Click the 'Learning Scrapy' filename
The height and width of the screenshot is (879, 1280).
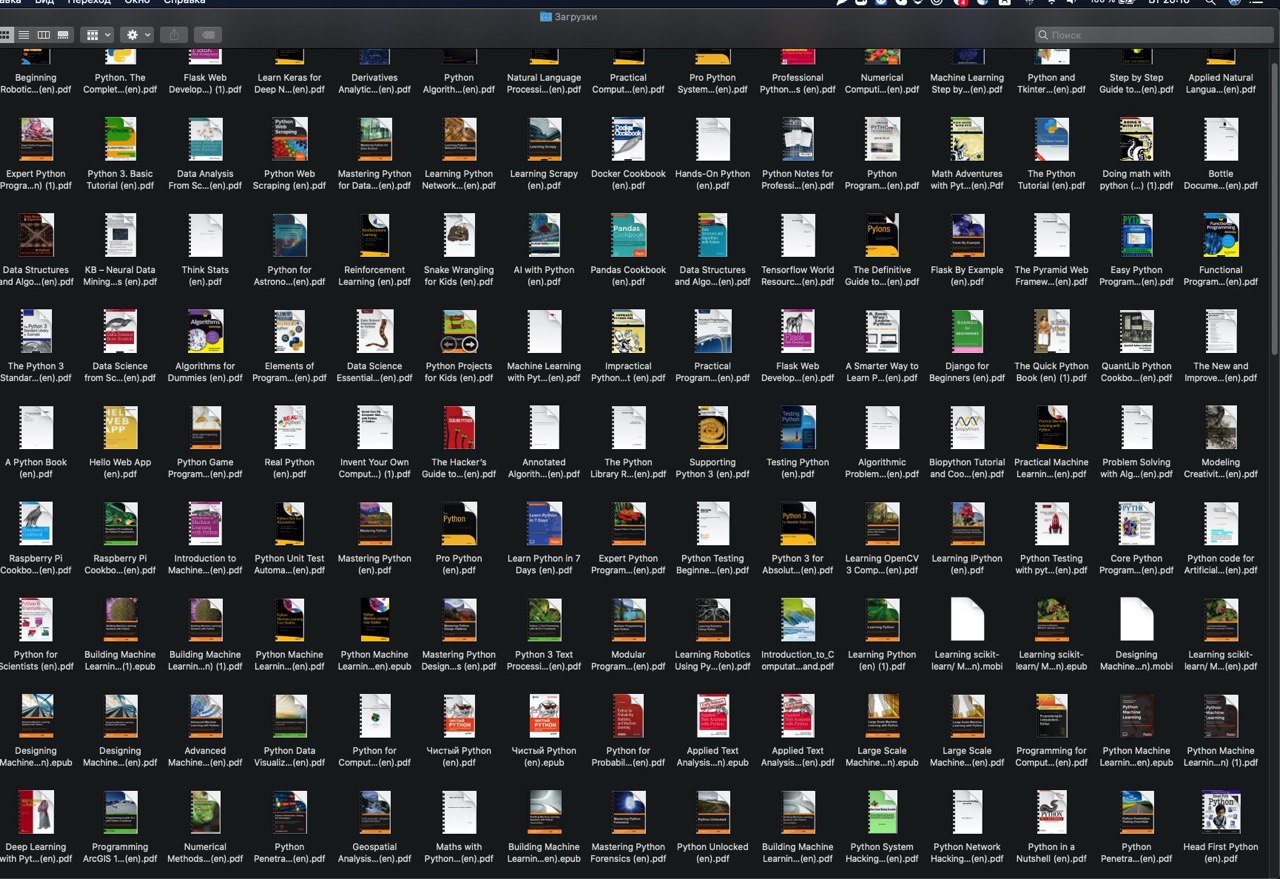(544, 180)
